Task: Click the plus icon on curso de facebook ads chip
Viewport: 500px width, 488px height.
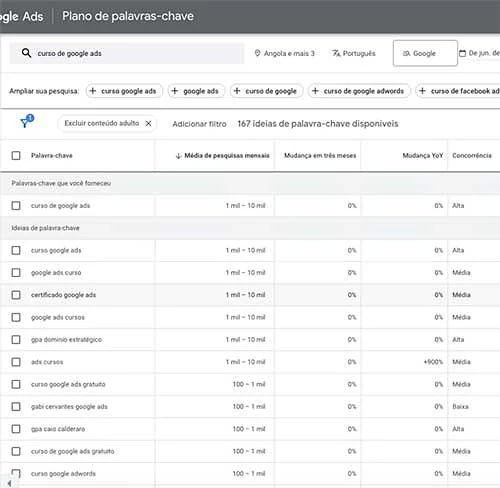Action: [x=422, y=91]
